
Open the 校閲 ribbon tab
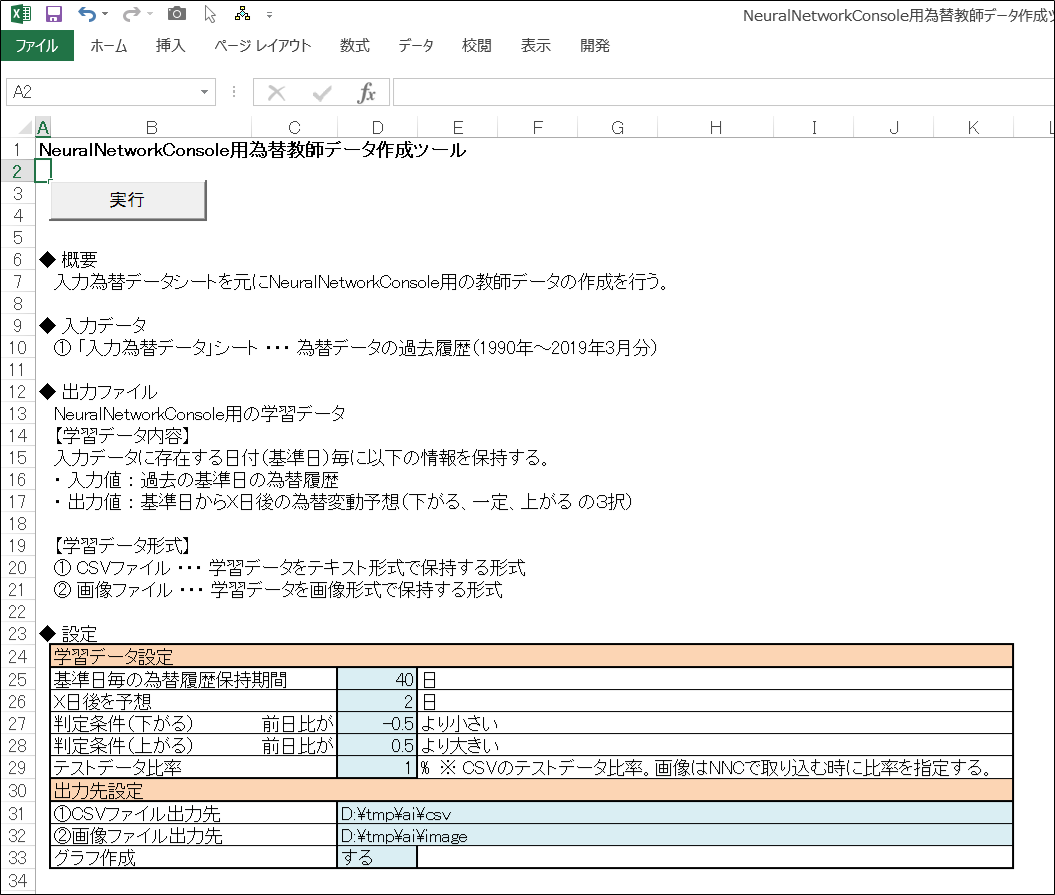(476, 46)
